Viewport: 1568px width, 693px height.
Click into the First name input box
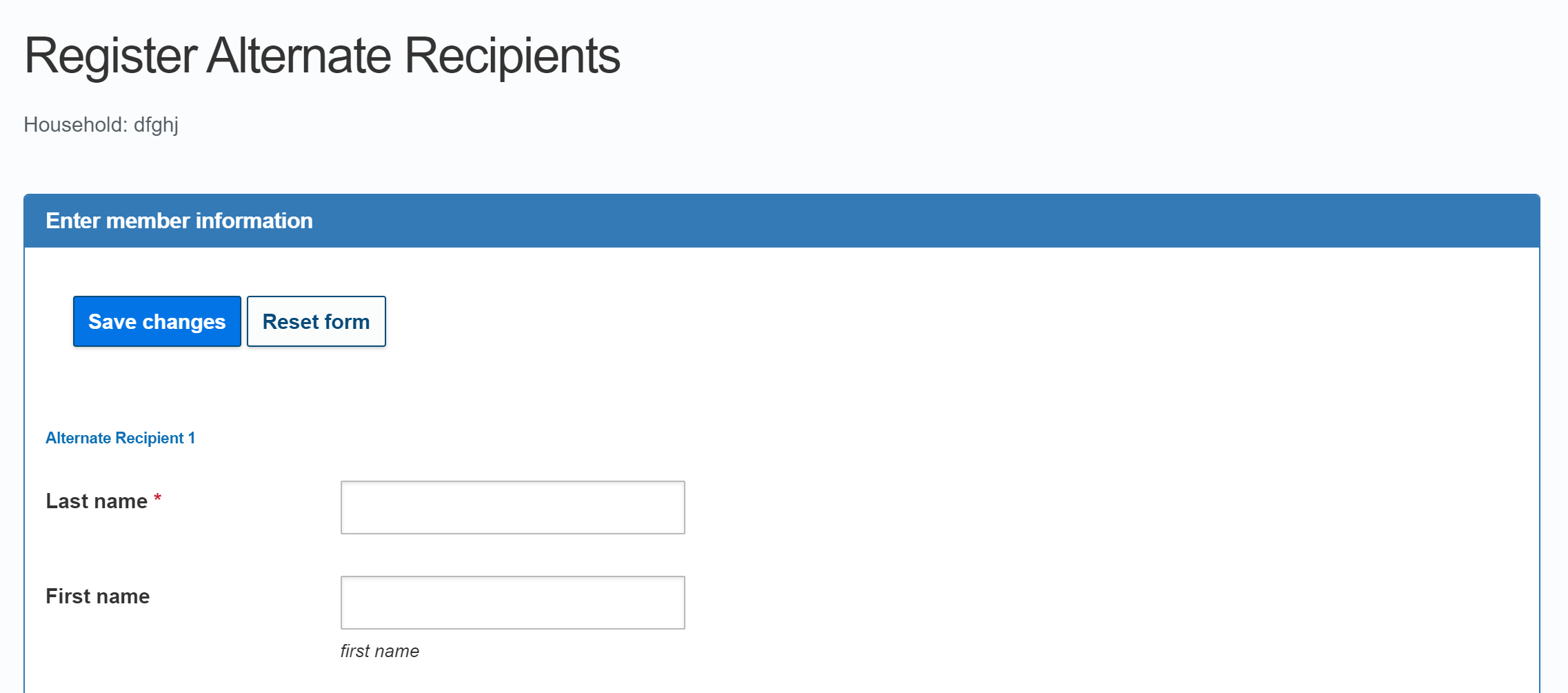512,603
